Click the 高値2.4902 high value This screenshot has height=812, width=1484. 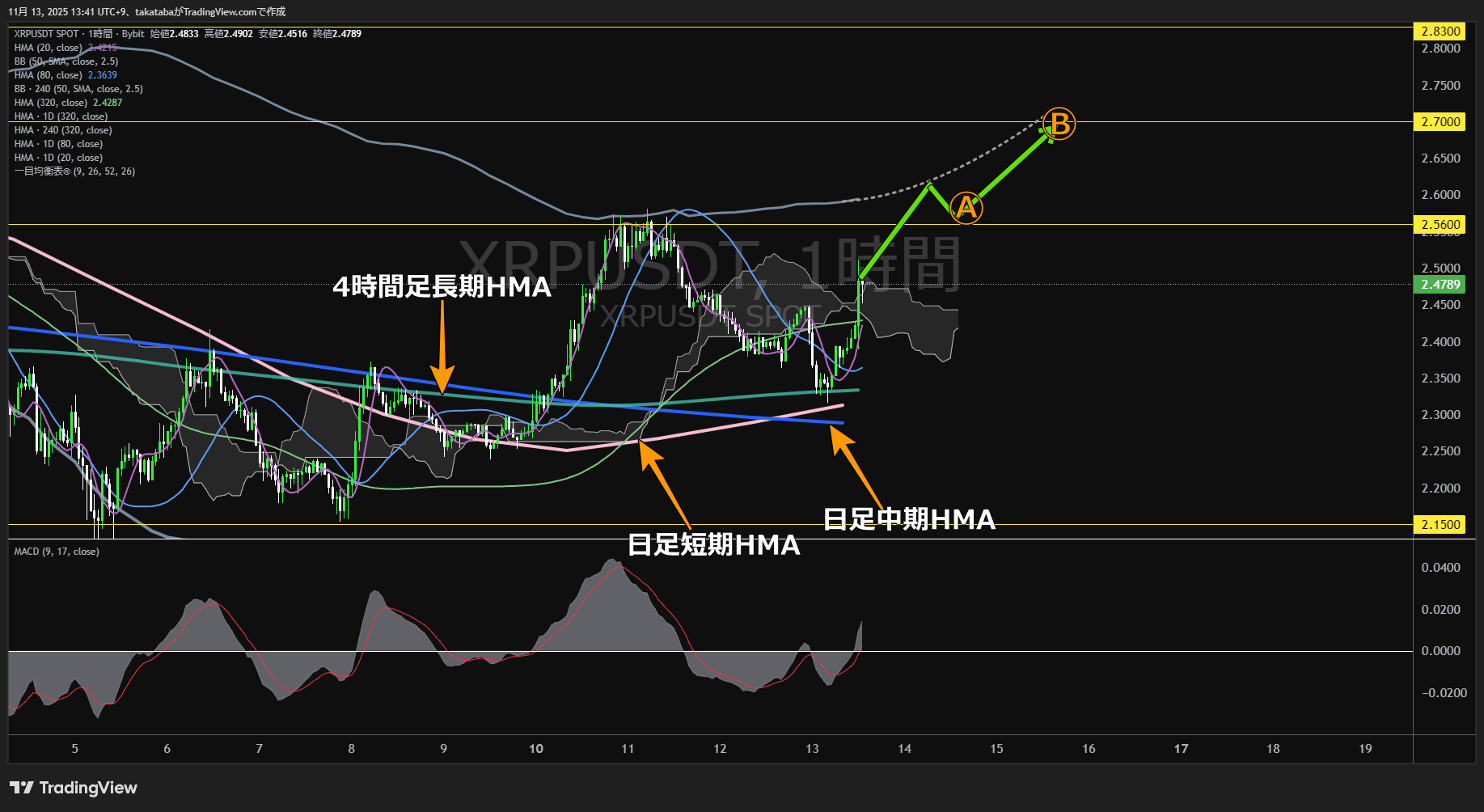(x=229, y=34)
